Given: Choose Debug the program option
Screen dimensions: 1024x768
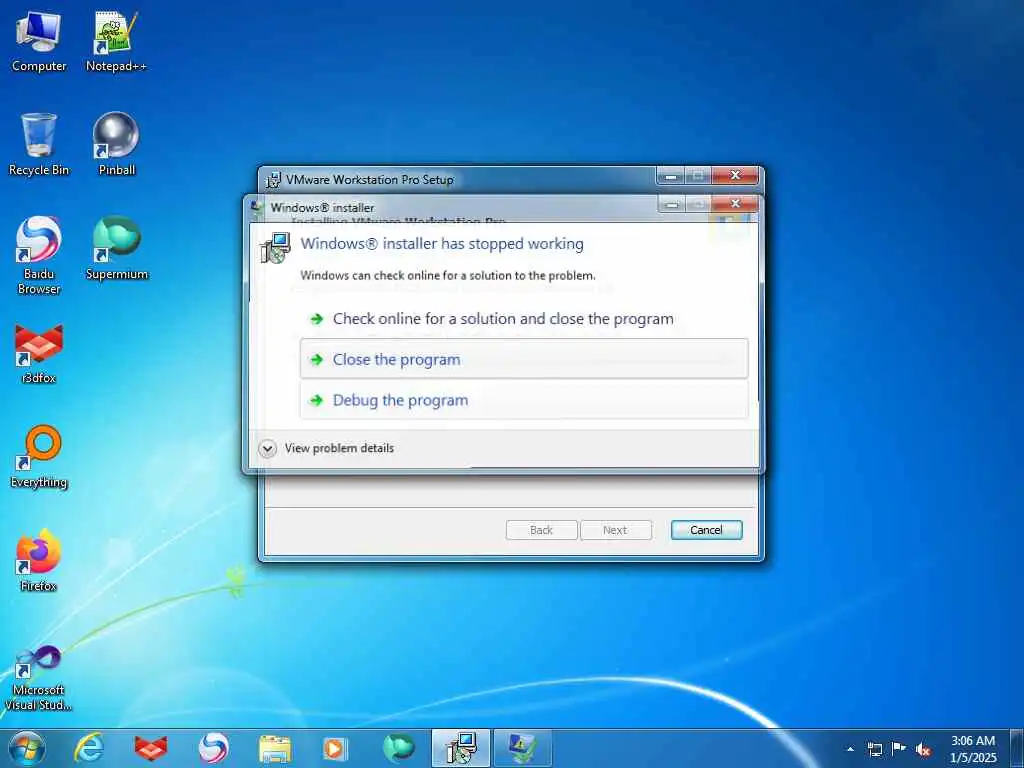Looking at the screenshot, I should (524, 400).
